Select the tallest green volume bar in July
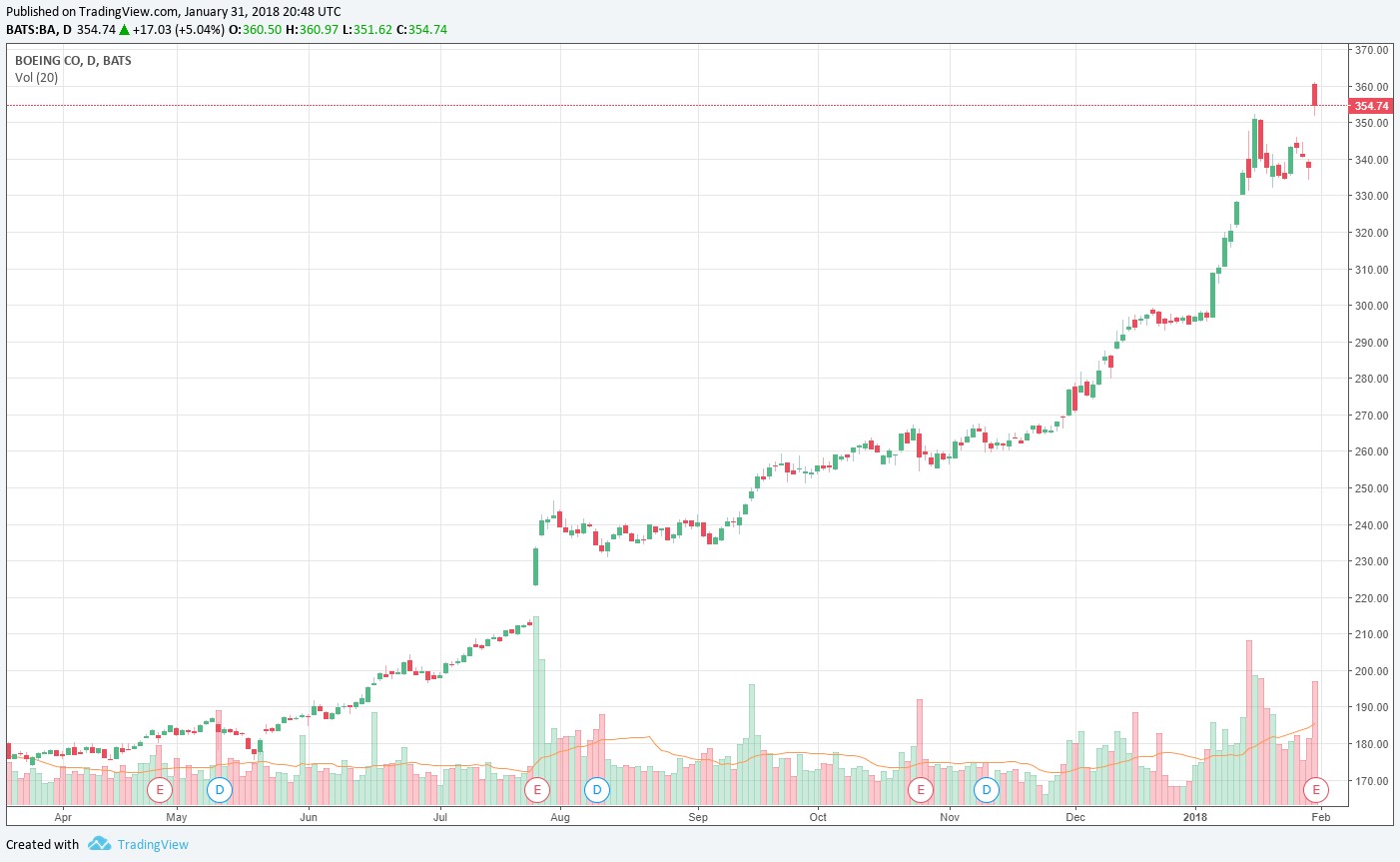 (536, 709)
